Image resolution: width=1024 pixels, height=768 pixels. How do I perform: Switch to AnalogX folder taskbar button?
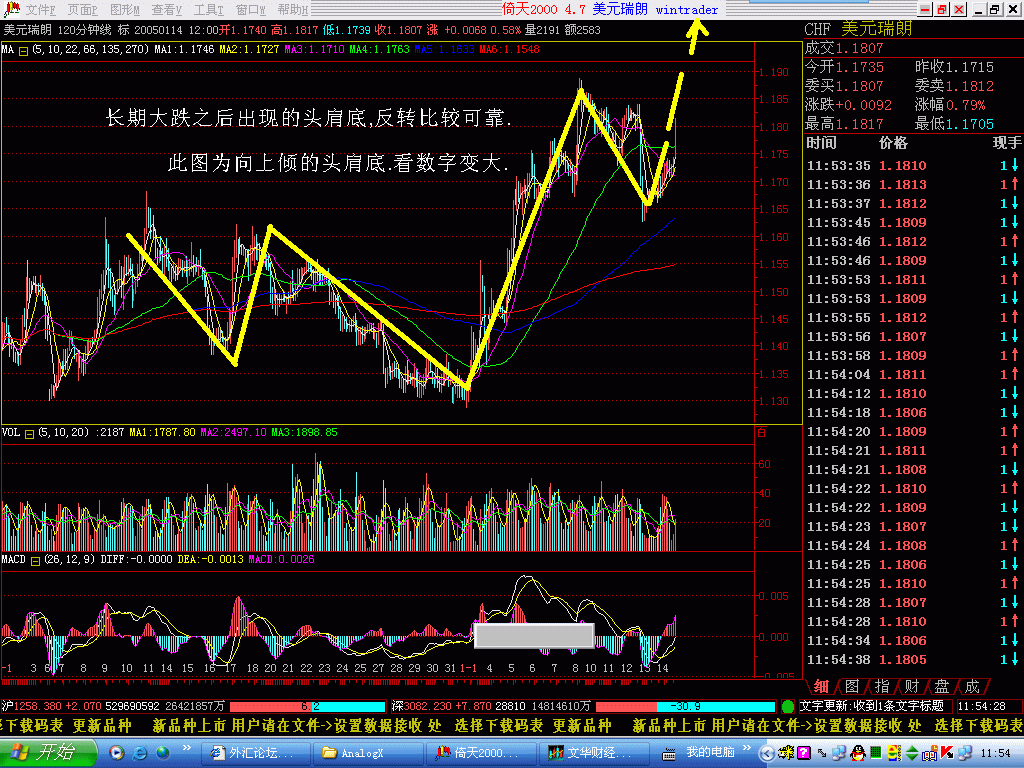[x=366, y=753]
